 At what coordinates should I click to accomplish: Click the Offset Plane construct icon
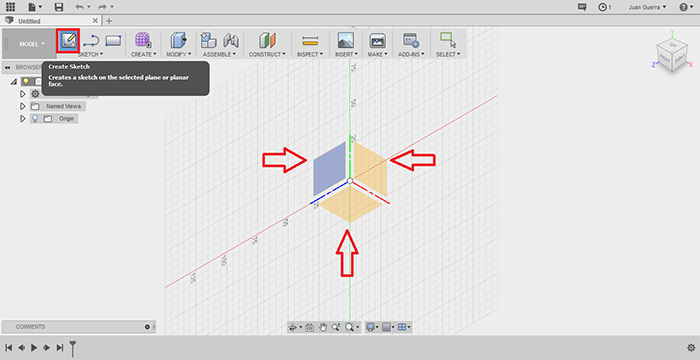(267, 40)
